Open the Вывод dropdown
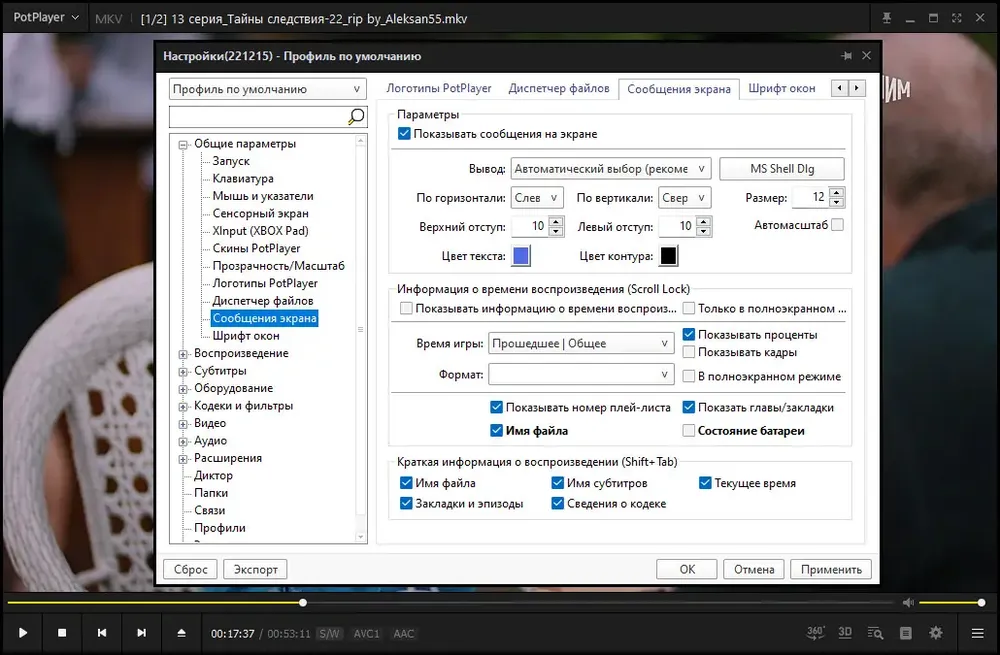Screen dimensions: 1000x655 (611, 169)
